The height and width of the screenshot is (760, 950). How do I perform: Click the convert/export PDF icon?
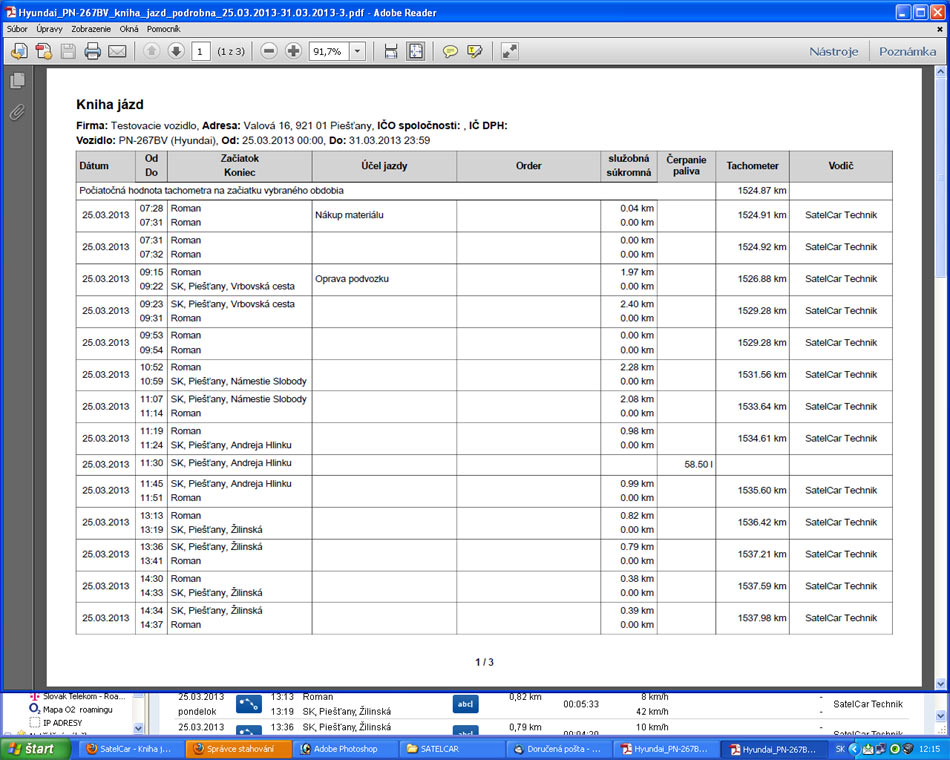[x=44, y=52]
